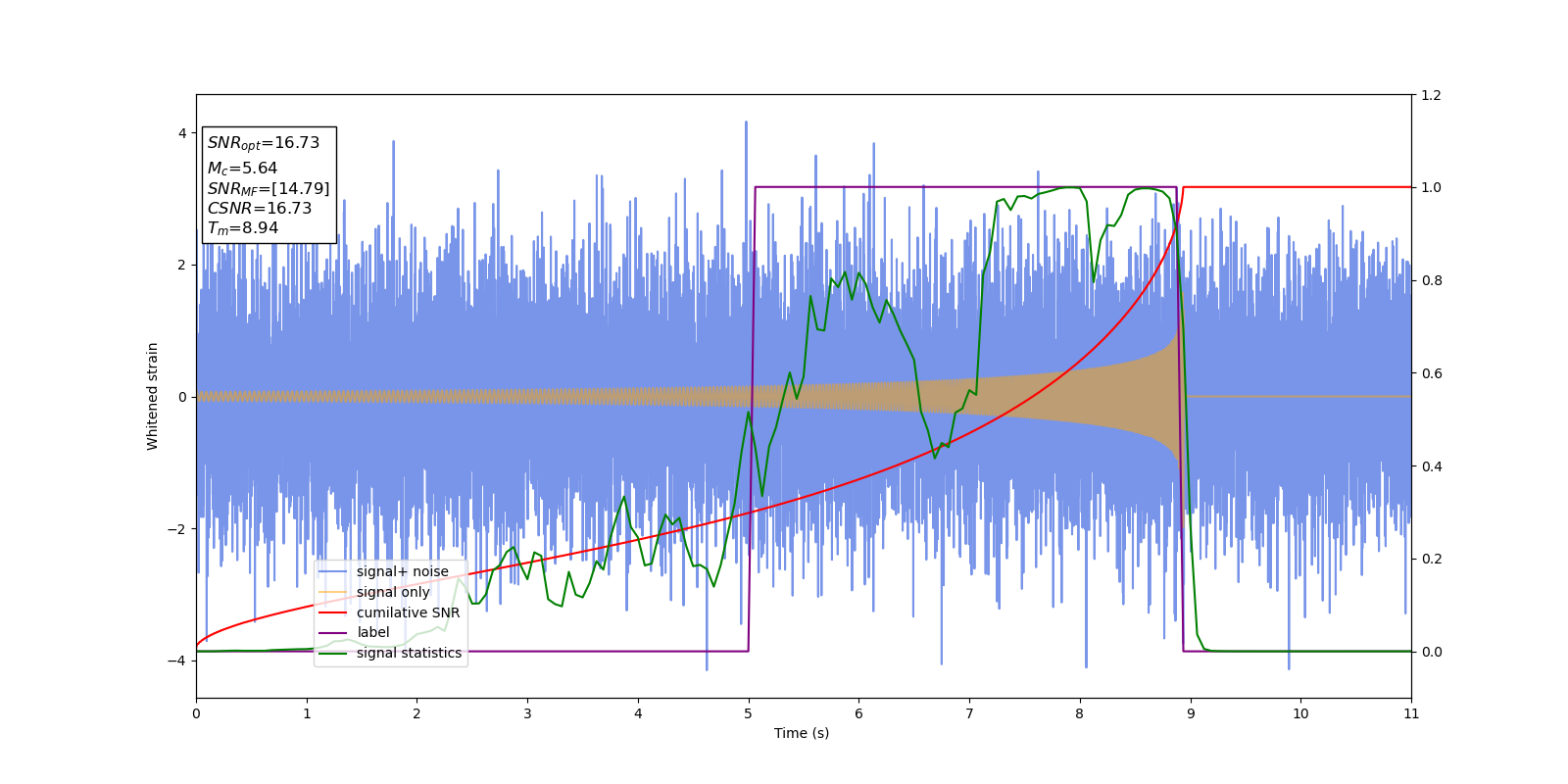Click the 'Whitened strain' y-axis label
Screen dimensions: 1568x784
153,396
